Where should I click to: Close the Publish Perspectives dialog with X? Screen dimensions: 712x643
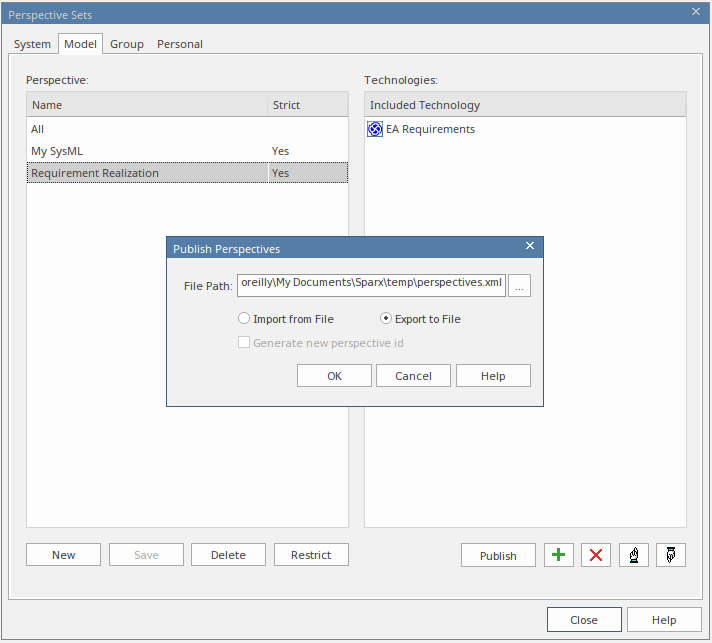(530, 247)
